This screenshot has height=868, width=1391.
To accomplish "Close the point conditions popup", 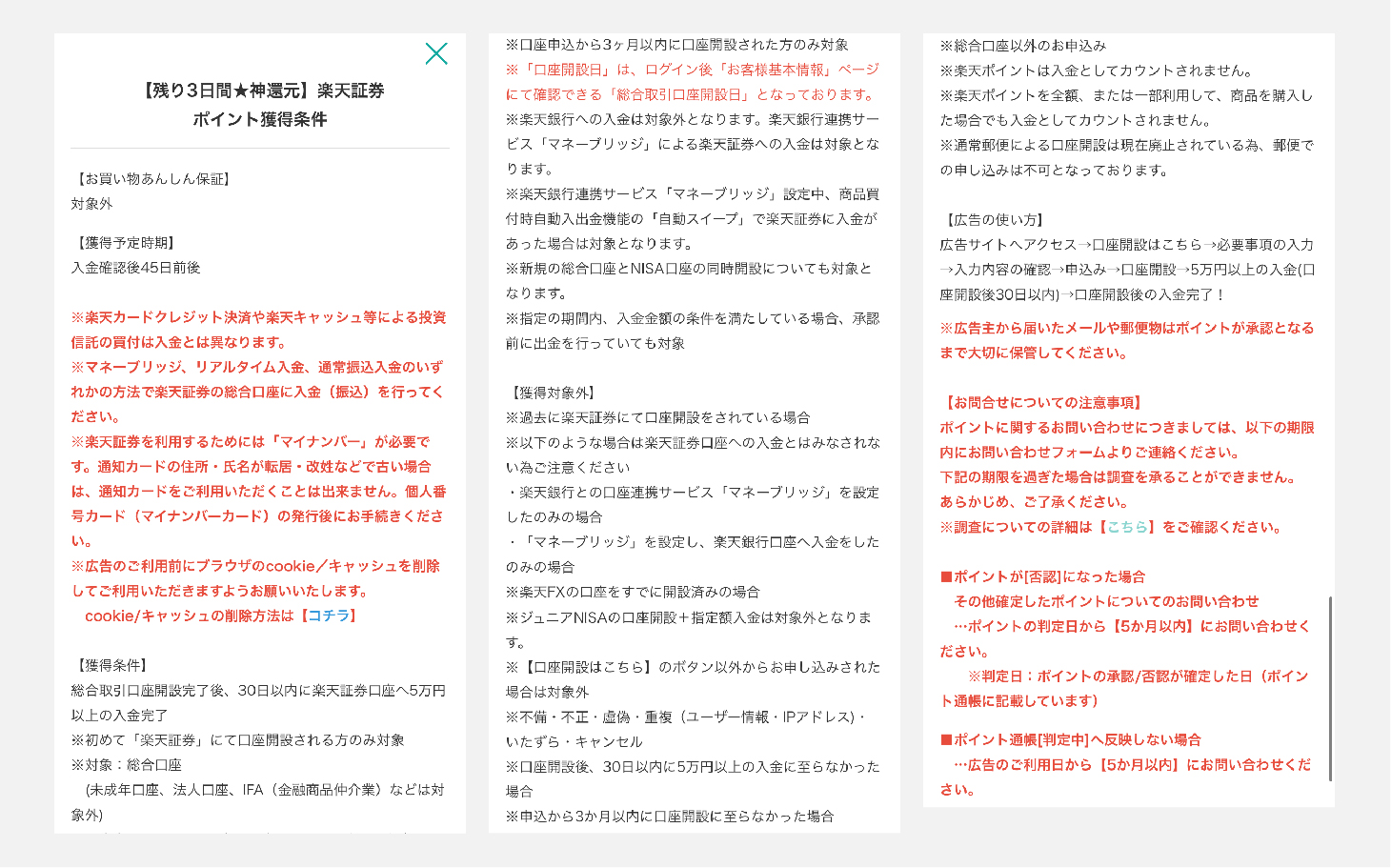I will (436, 53).
